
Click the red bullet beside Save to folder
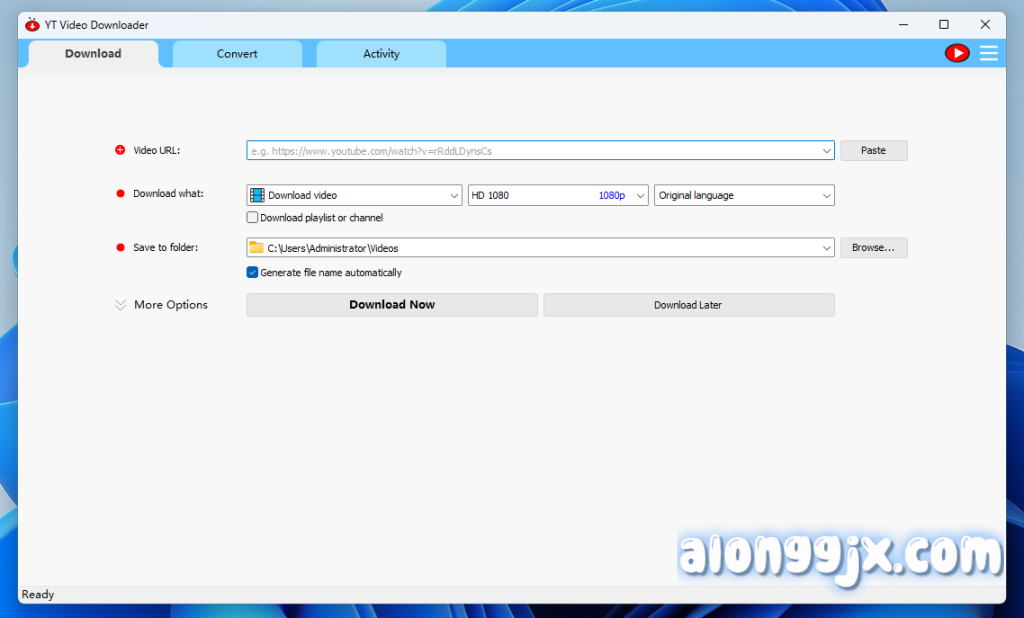pos(120,247)
